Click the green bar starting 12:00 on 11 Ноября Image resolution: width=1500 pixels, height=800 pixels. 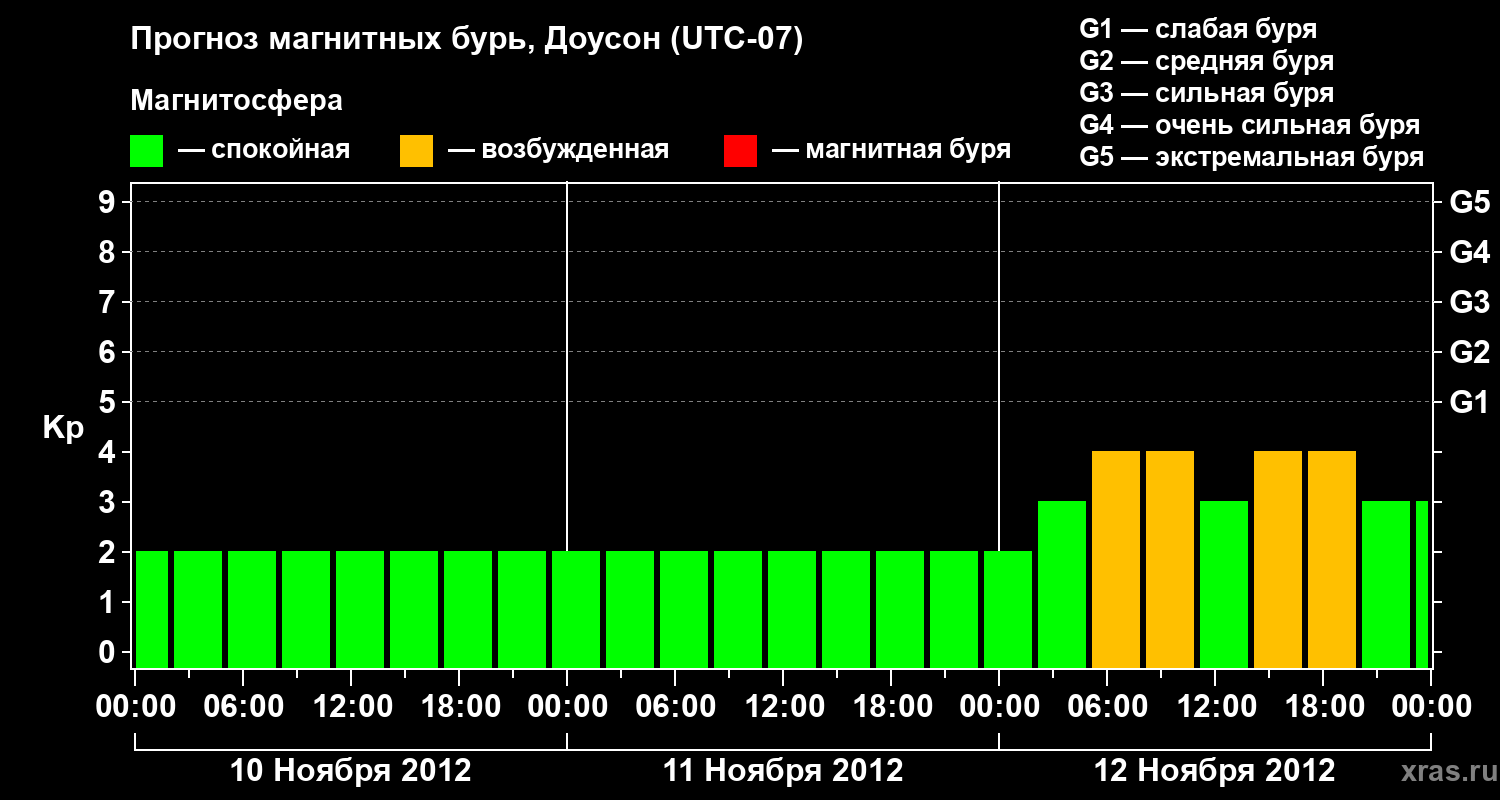tap(792, 610)
